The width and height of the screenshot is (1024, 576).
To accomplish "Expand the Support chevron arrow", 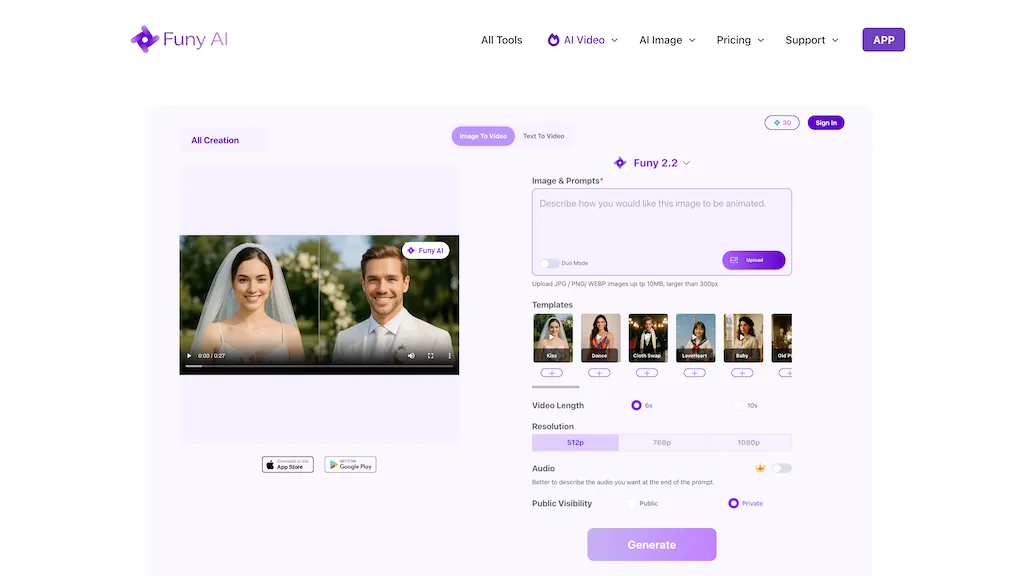I will pyautogui.click(x=835, y=40).
